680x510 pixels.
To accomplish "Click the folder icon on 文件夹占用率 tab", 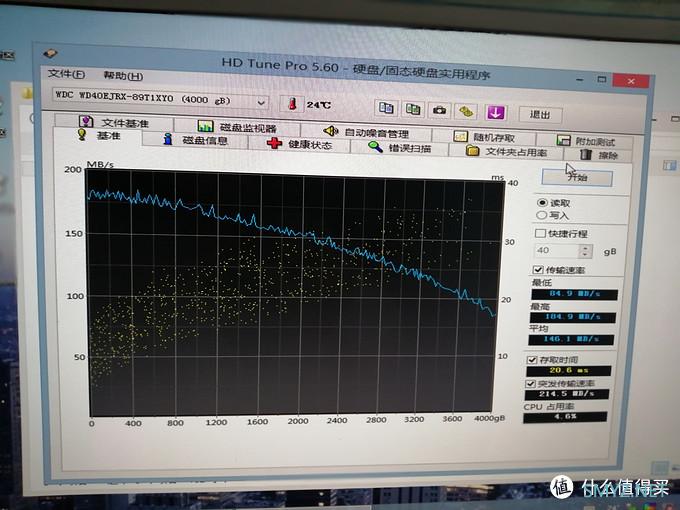I will tap(472, 150).
